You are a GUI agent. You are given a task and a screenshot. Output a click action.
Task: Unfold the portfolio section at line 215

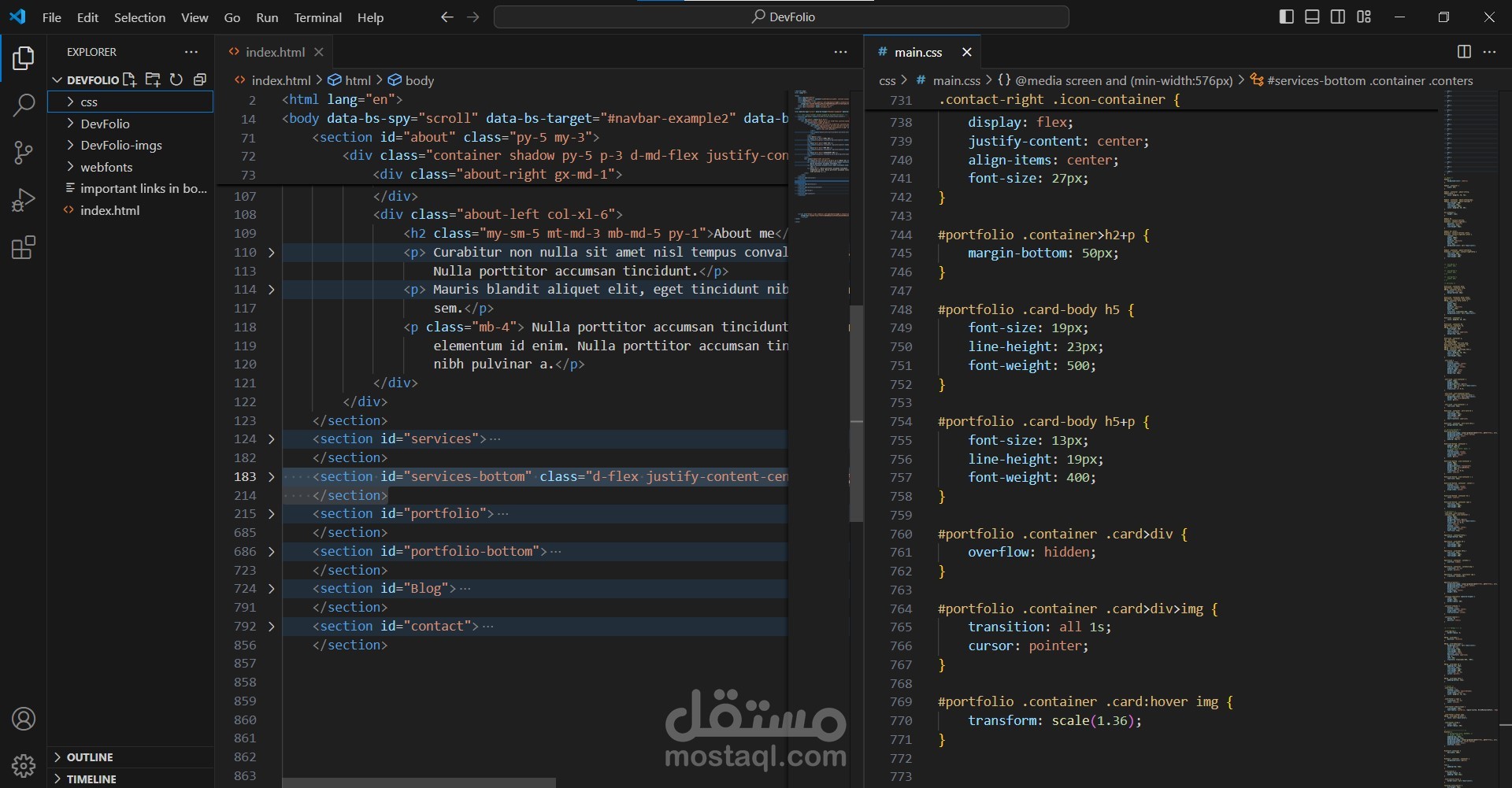coord(272,514)
